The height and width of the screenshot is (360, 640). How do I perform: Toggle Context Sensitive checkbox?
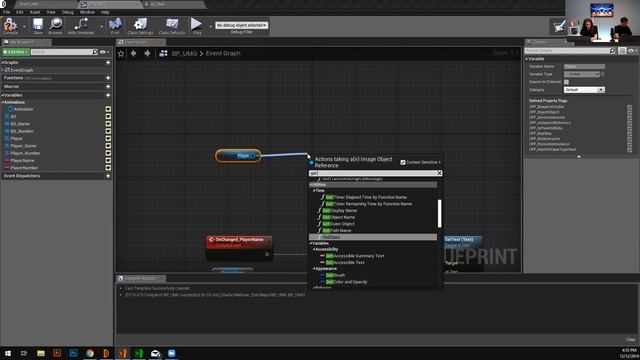click(403, 162)
